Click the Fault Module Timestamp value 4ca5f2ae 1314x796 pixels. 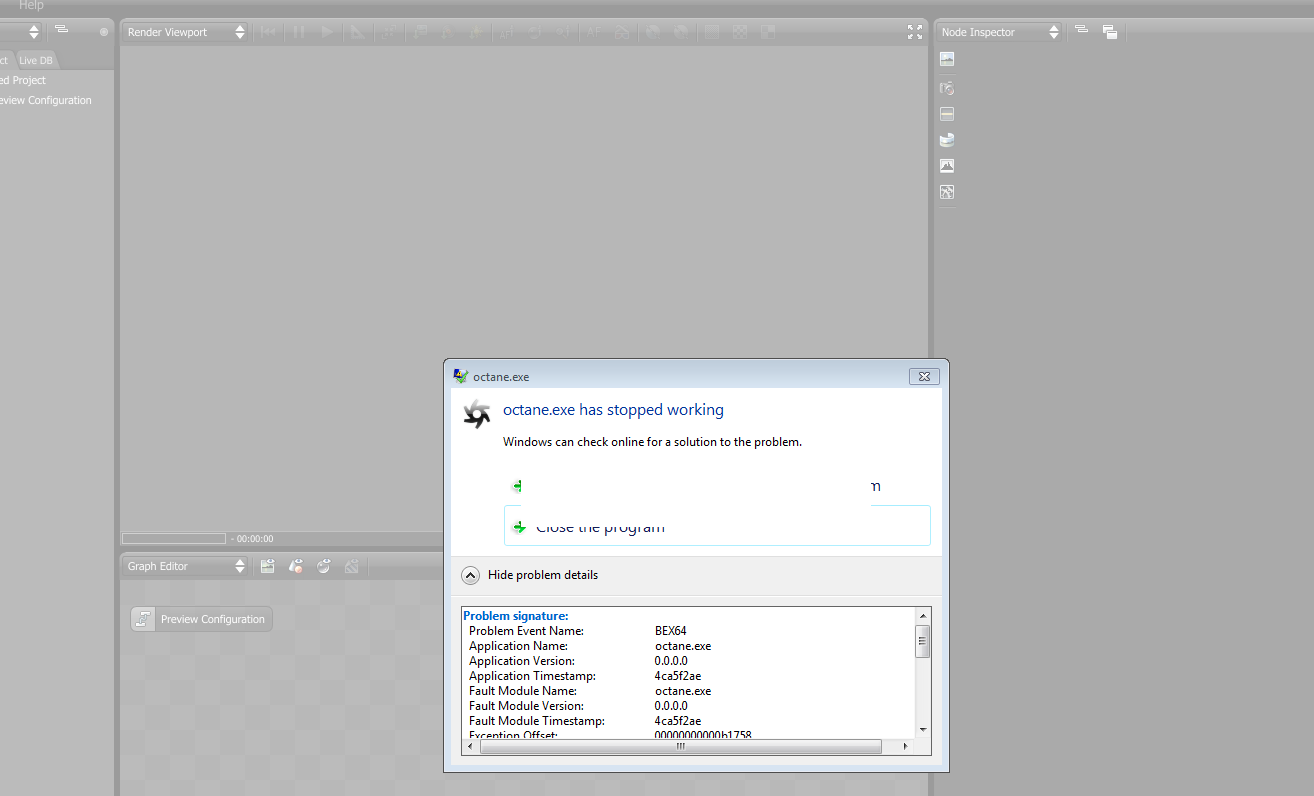678,721
